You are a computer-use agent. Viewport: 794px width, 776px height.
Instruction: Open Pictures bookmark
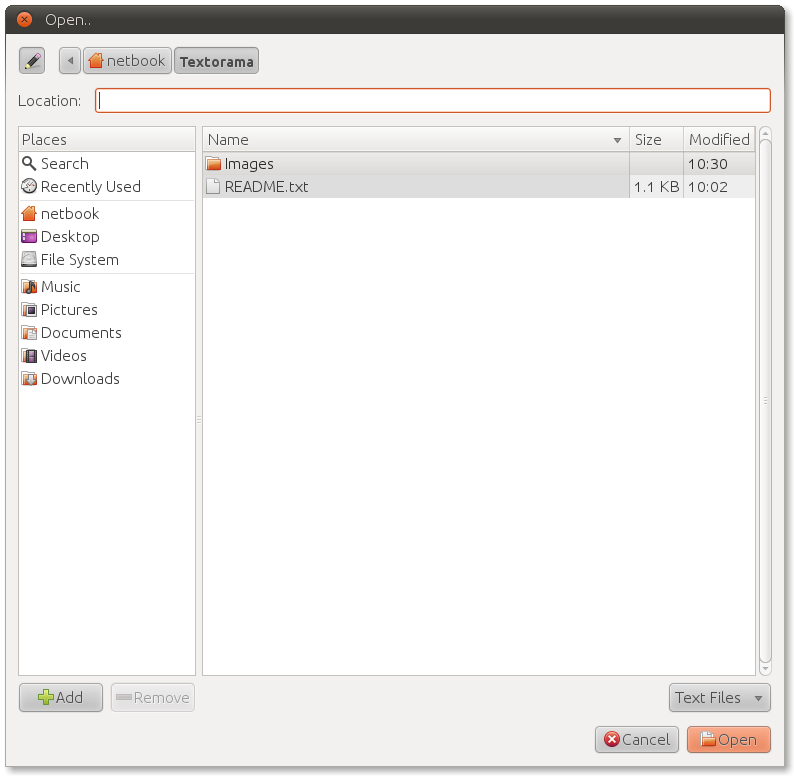coord(106,309)
